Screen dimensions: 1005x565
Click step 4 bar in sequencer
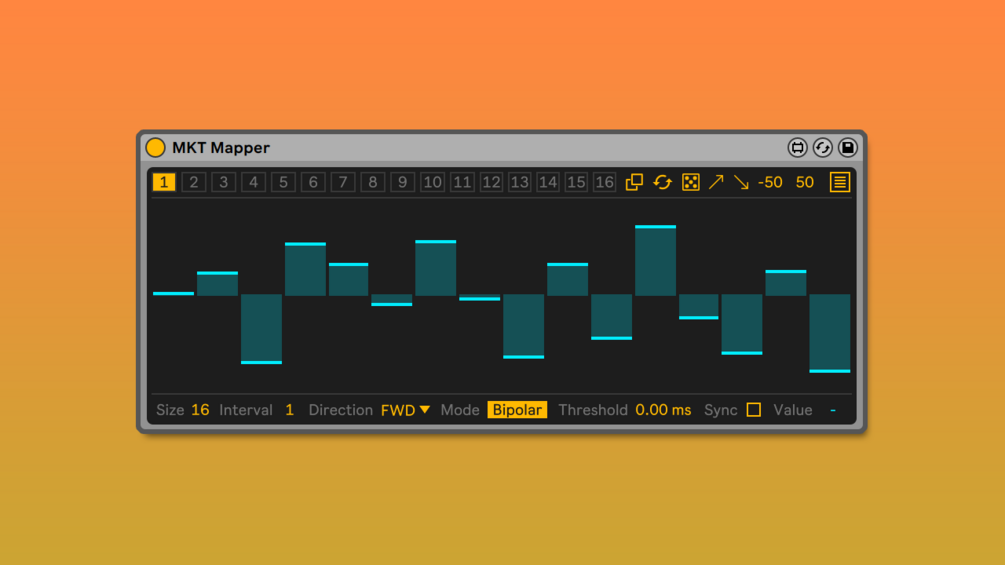tap(305, 269)
